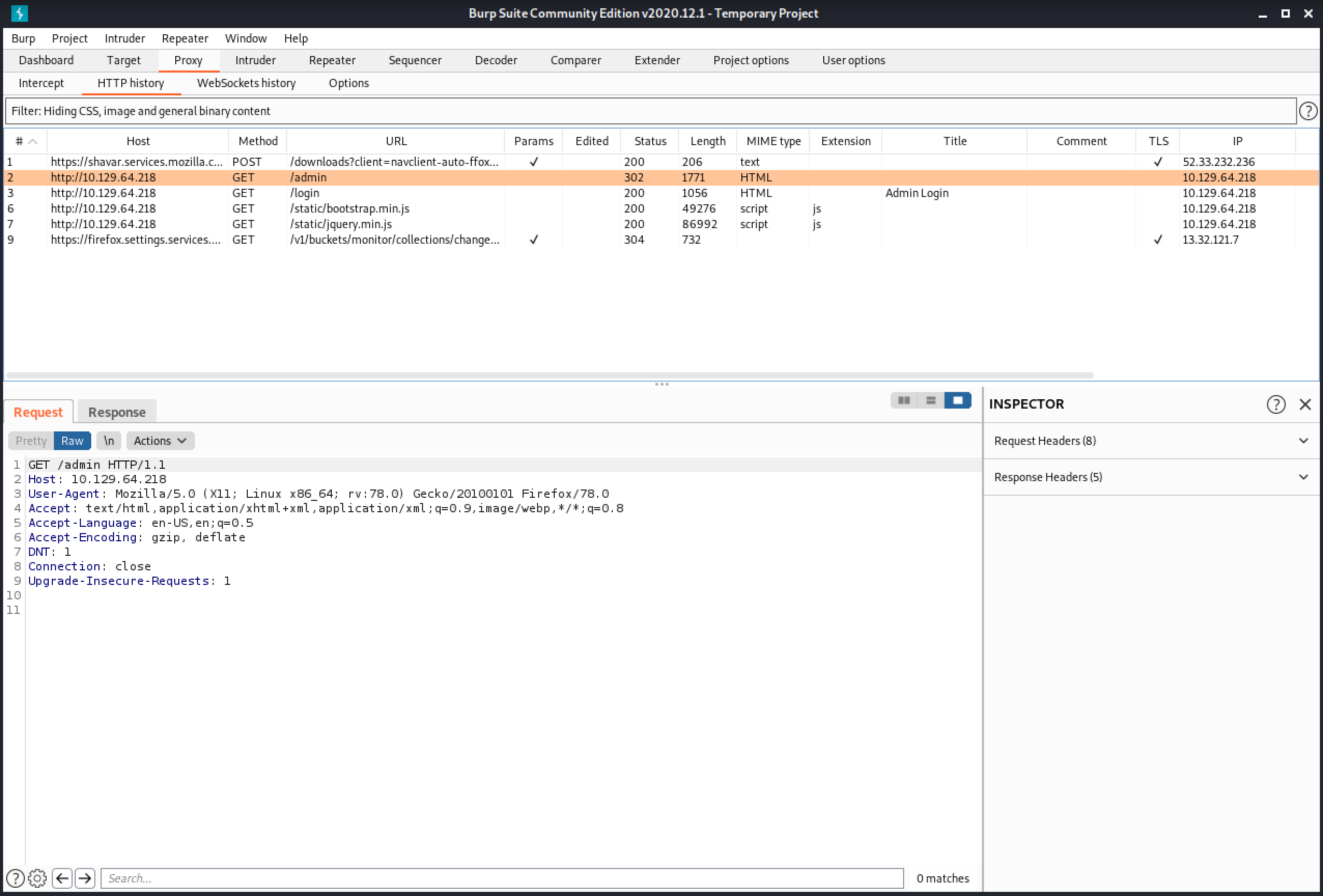Image resolution: width=1323 pixels, height=896 pixels.
Task: Switch to the Sequencer tab
Action: click(415, 60)
